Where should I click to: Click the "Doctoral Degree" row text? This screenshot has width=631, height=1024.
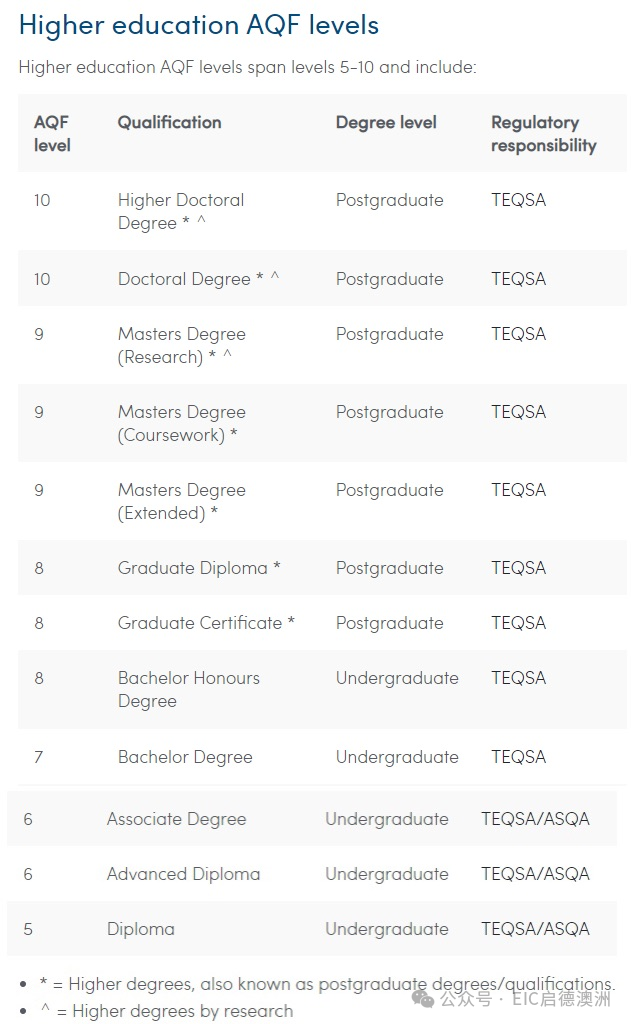click(x=184, y=279)
